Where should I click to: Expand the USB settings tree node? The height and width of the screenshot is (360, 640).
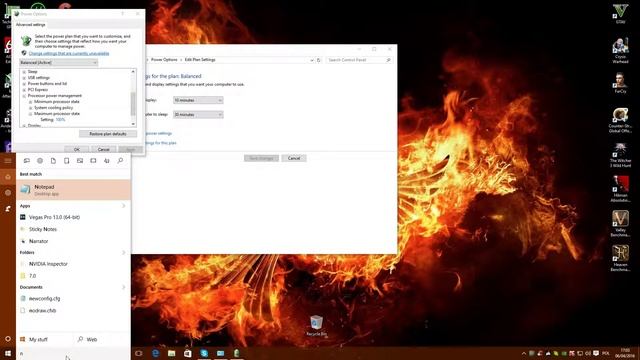tap(24, 78)
